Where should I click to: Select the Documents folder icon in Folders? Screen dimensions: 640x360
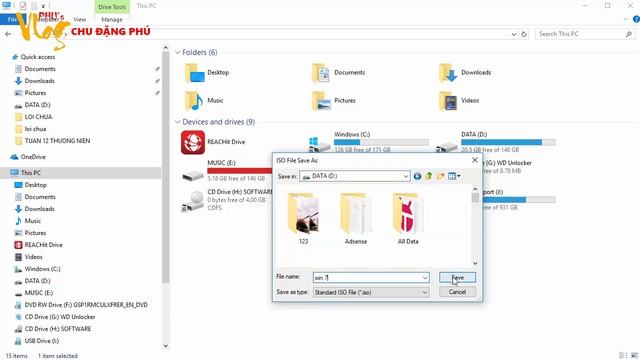coord(321,73)
